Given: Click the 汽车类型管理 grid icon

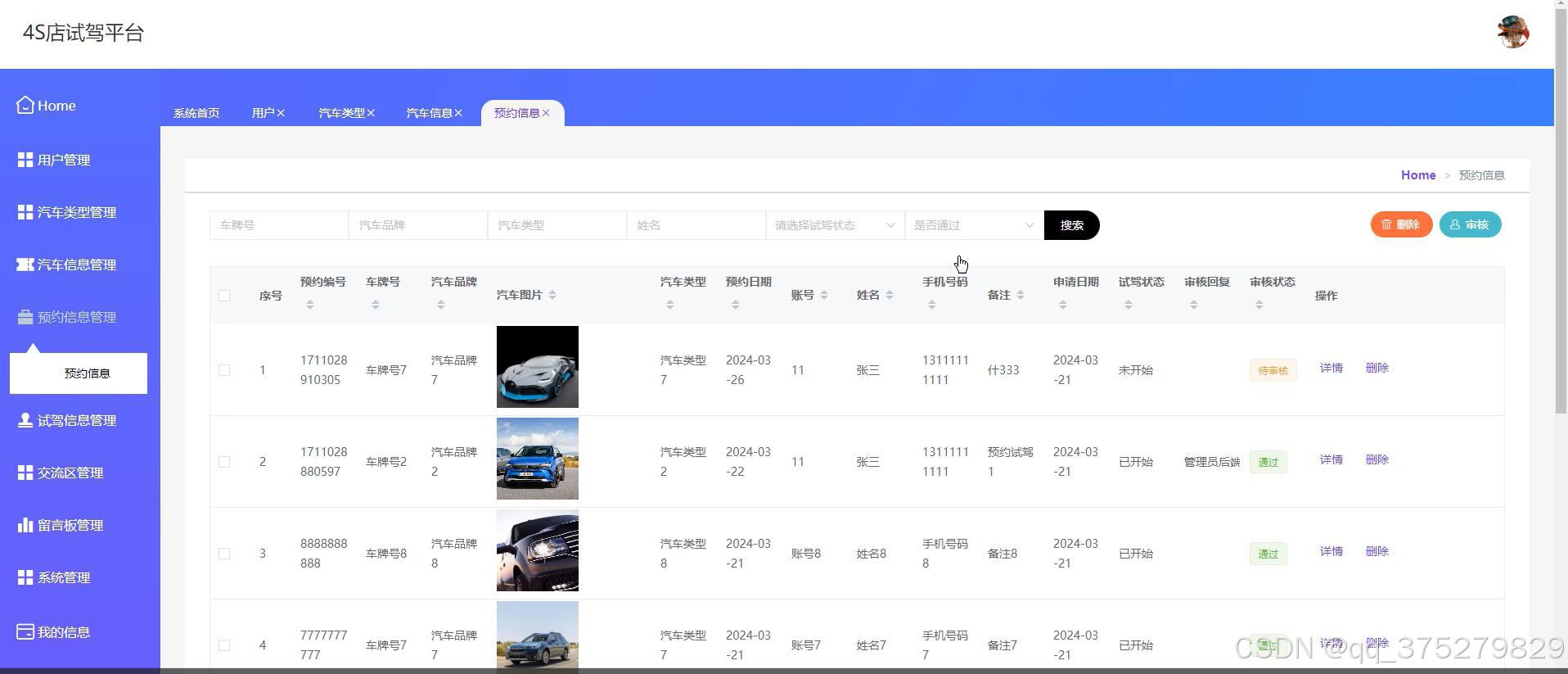Looking at the screenshot, I should pyautogui.click(x=25, y=212).
